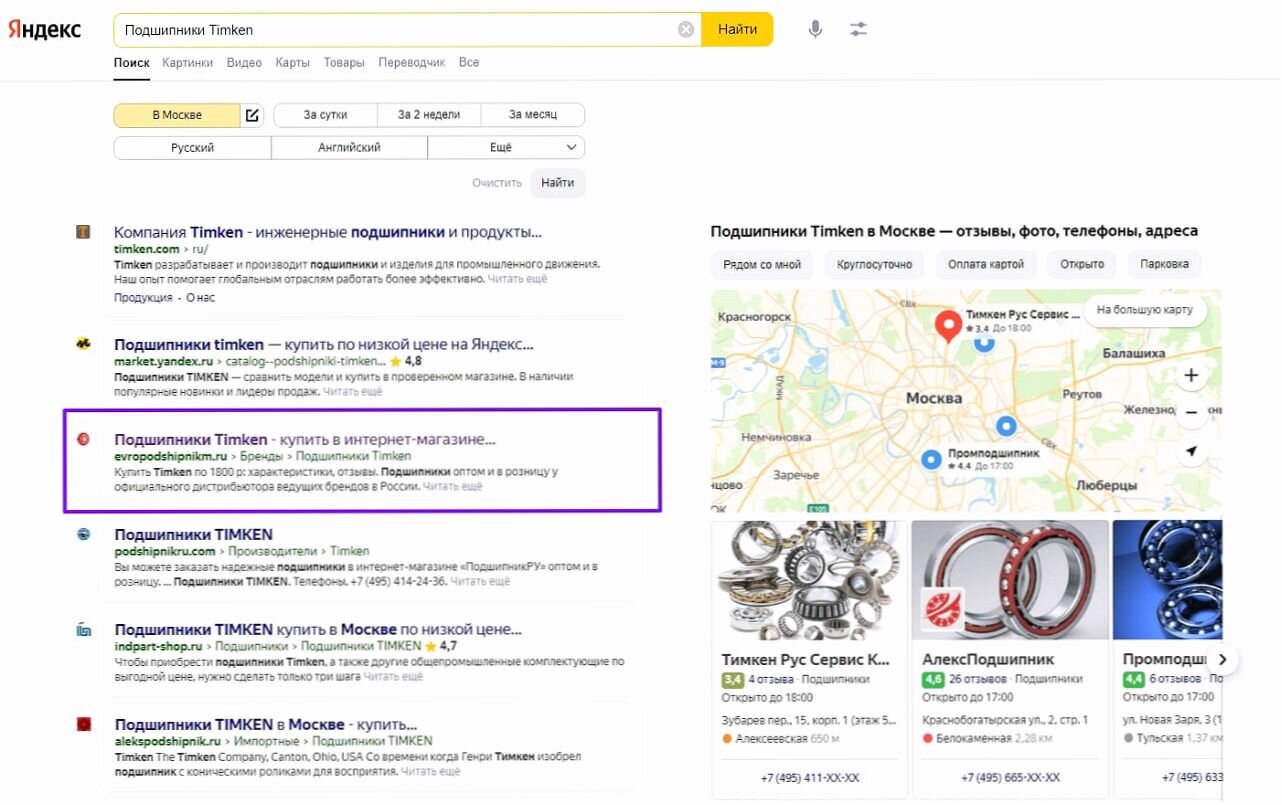Screen dimensions: 1282x805
Task: Click the indpart-shop.ru favicon
Action: click(x=84, y=629)
